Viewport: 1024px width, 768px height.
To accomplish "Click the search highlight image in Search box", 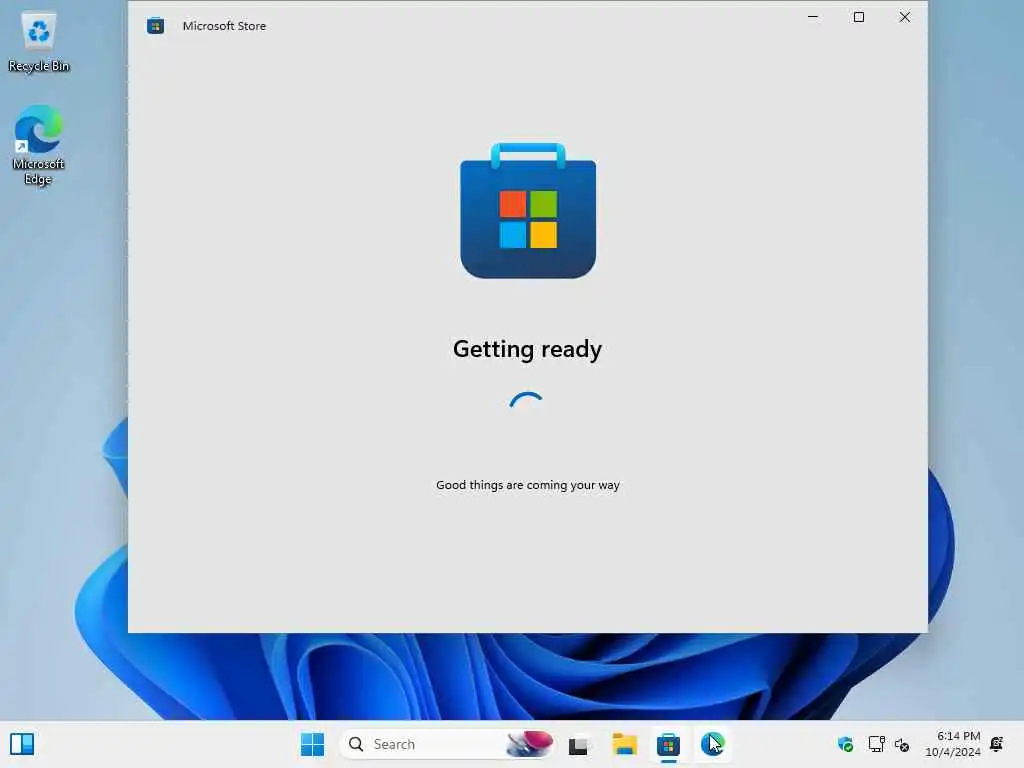I will [529, 744].
